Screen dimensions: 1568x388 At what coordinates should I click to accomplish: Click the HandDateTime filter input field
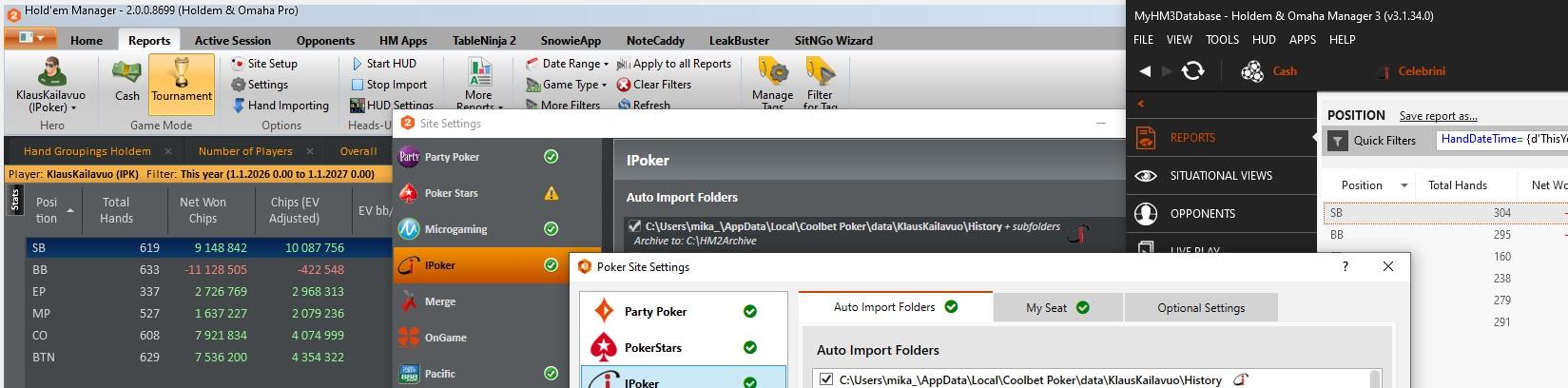(1502, 140)
